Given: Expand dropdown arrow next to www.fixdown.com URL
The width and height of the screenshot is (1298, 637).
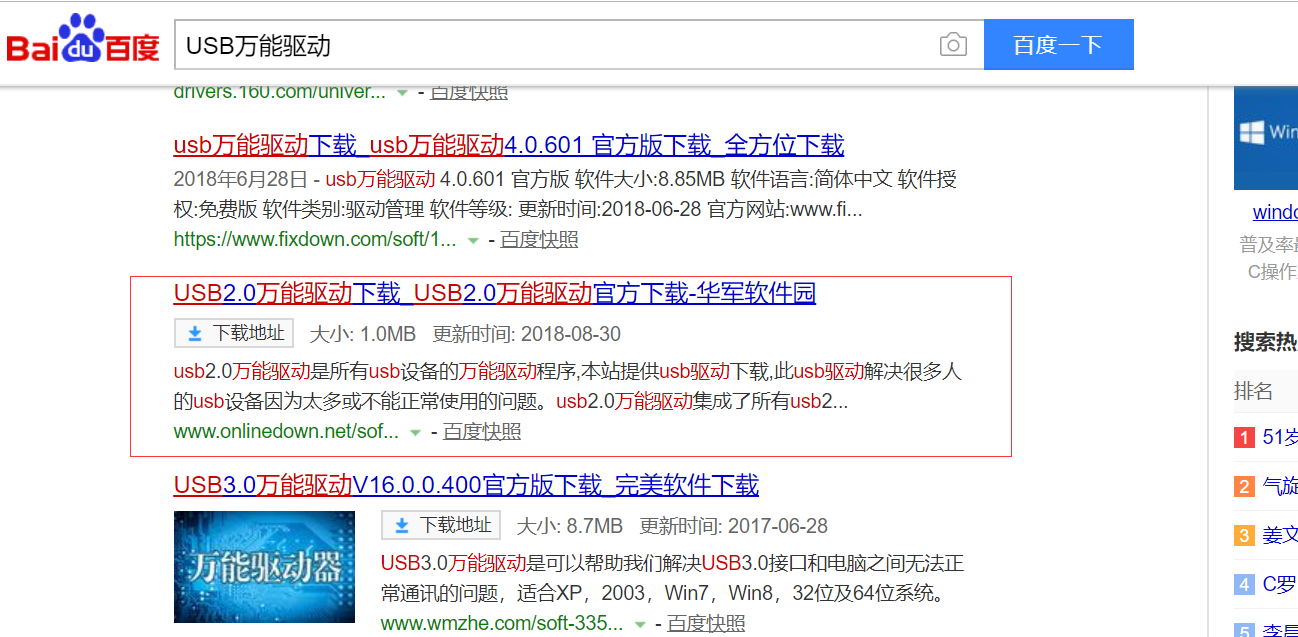Looking at the screenshot, I should click(x=472, y=239).
